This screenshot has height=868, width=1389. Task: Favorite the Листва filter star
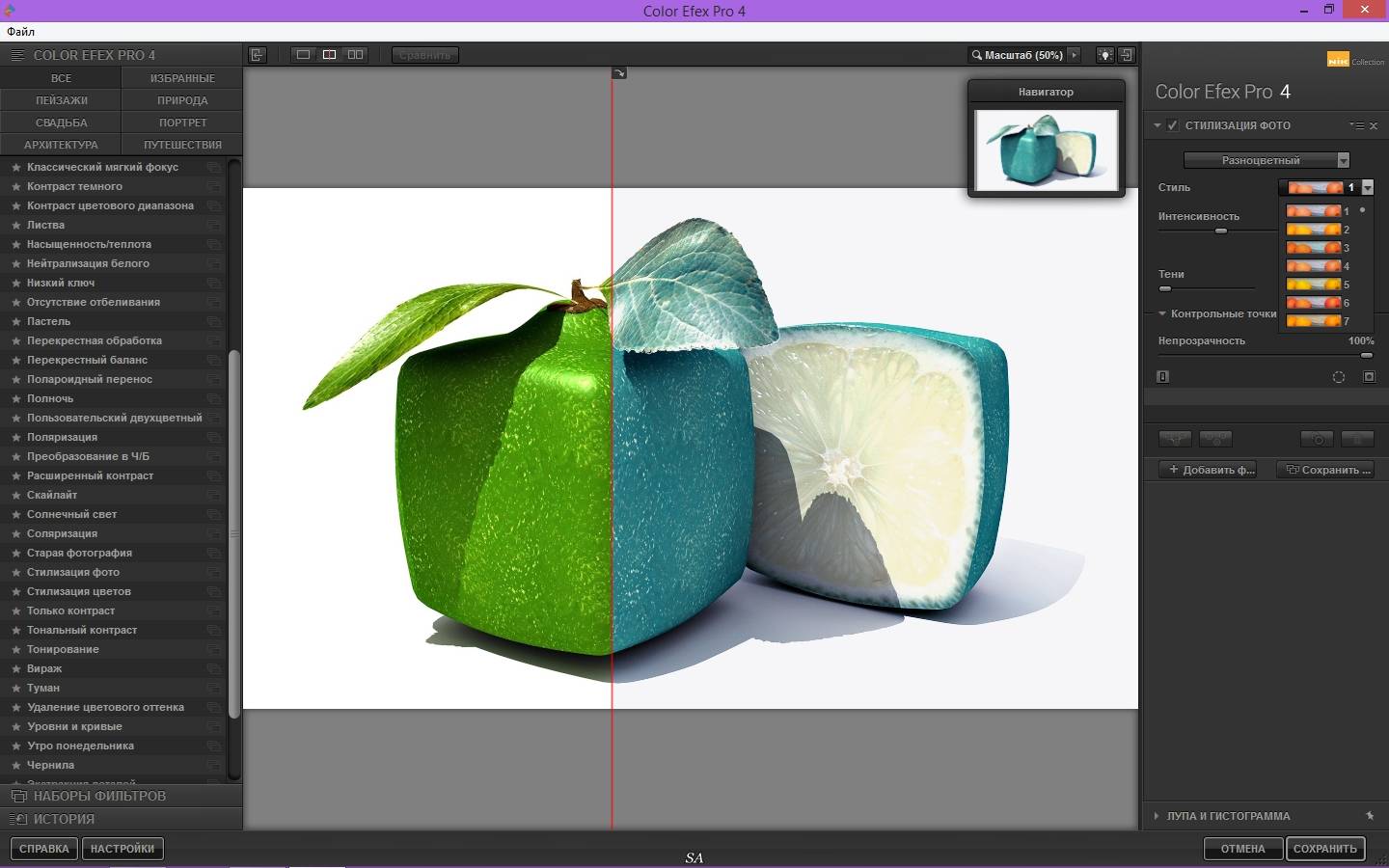[x=15, y=225]
